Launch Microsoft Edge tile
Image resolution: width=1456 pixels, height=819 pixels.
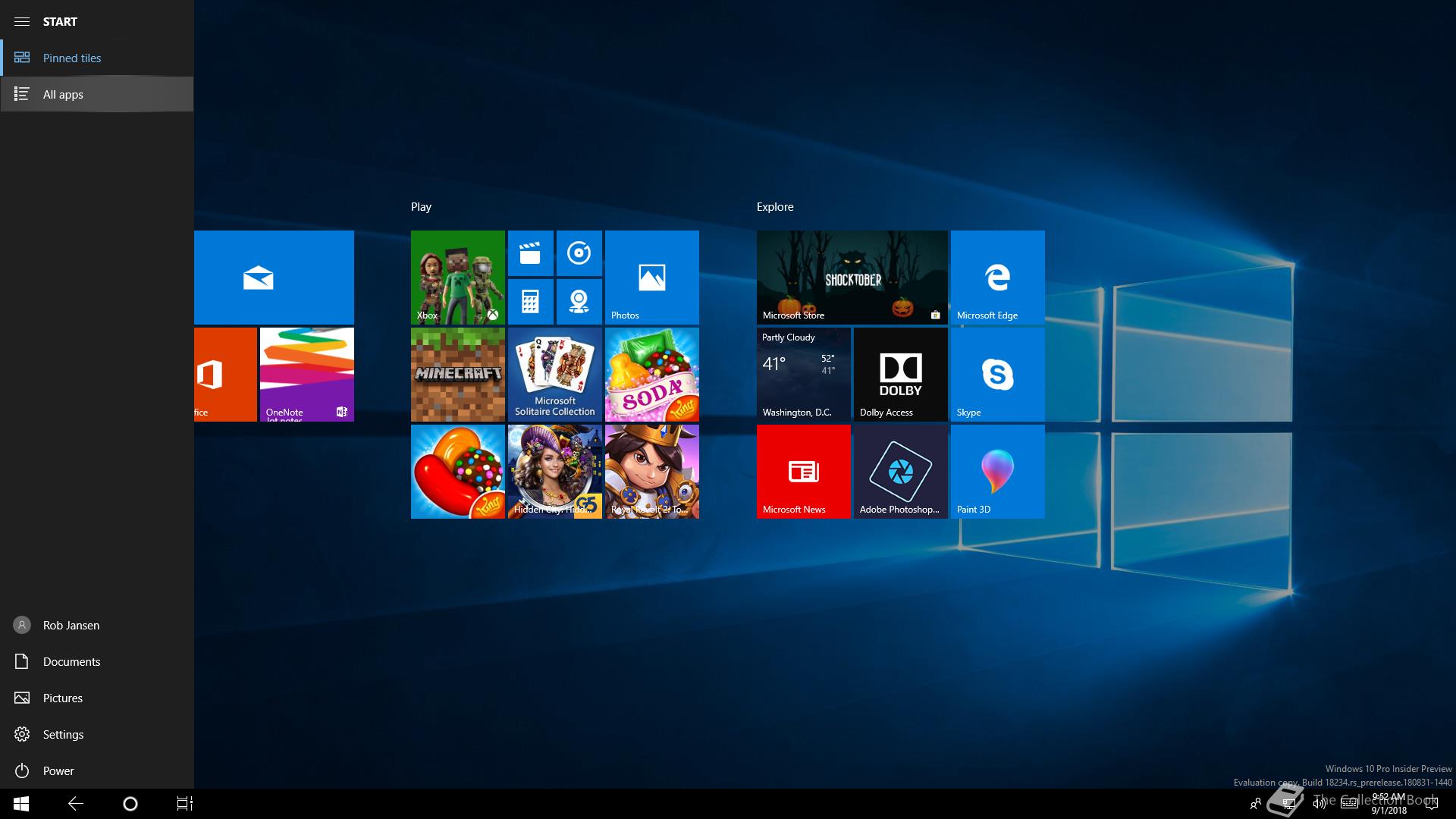(x=997, y=278)
